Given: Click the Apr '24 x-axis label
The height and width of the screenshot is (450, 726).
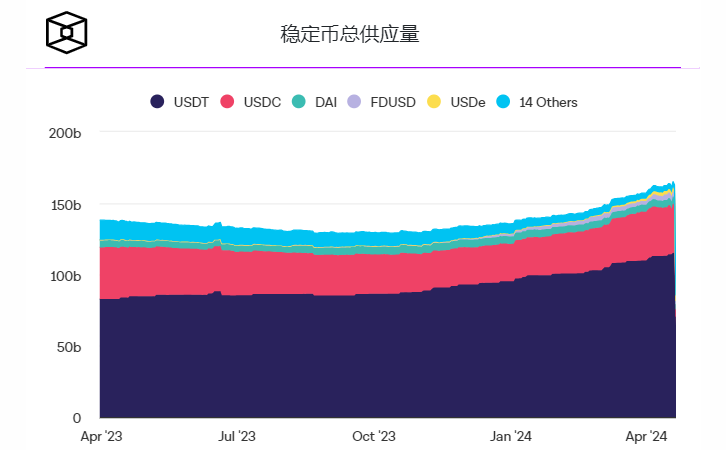Looking at the screenshot, I should click(646, 436).
